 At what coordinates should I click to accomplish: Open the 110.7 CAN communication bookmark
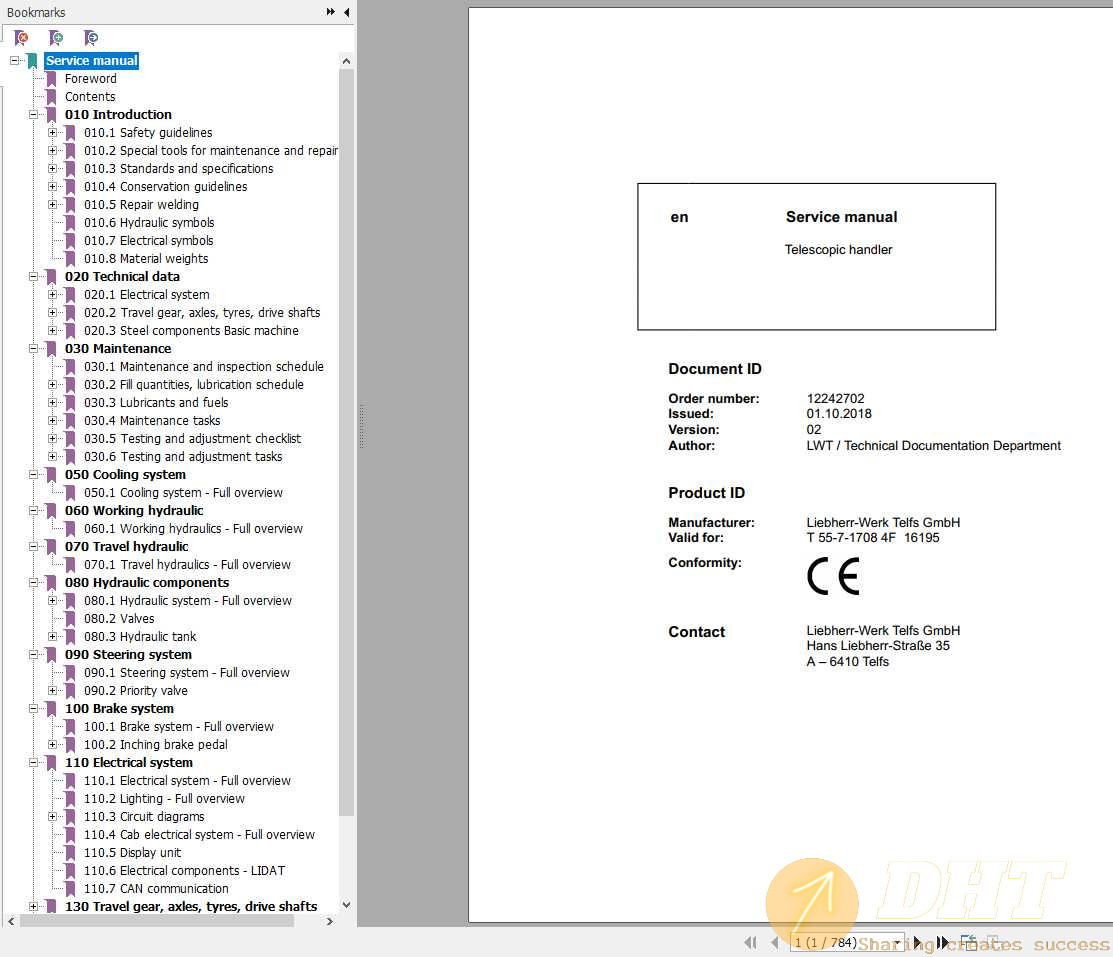pyautogui.click(x=156, y=889)
